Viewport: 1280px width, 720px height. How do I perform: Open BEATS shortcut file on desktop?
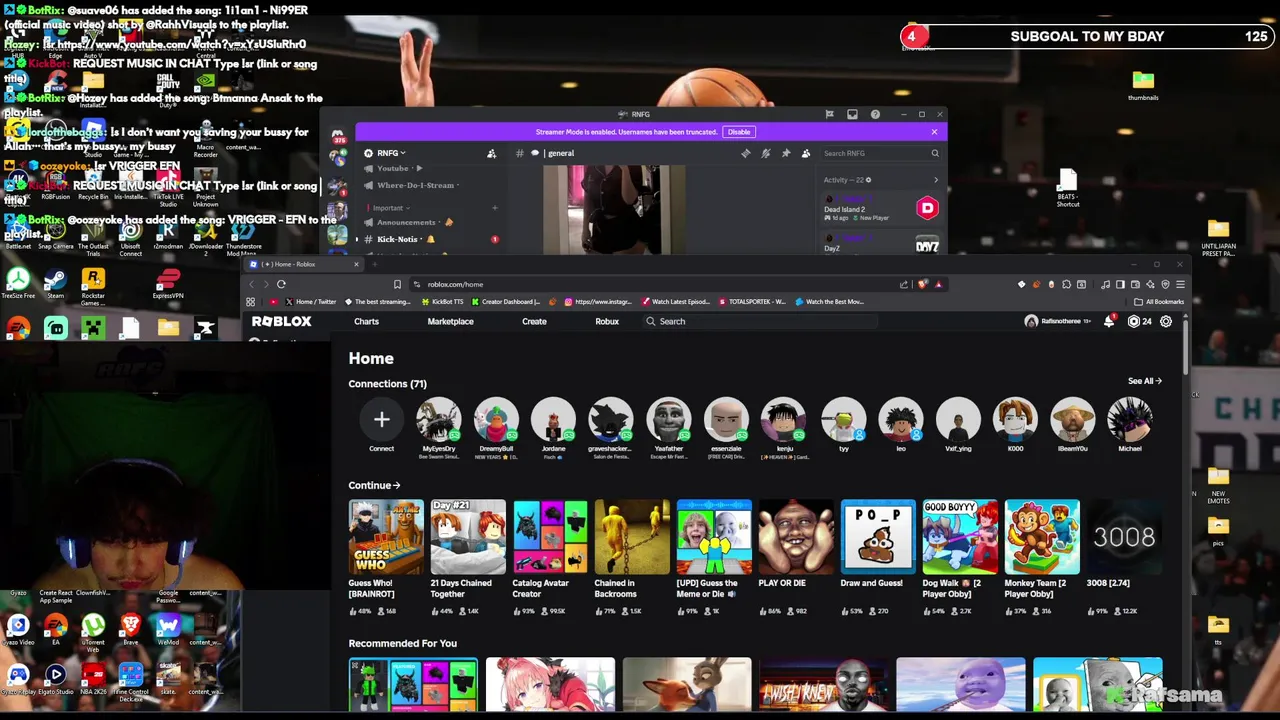tap(1067, 188)
